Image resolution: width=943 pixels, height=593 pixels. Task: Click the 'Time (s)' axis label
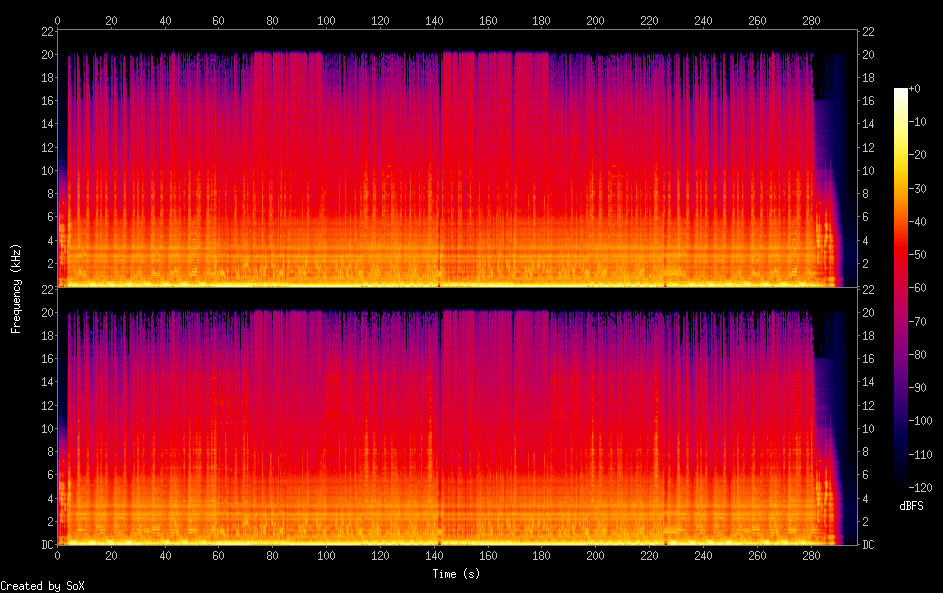click(x=457, y=574)
